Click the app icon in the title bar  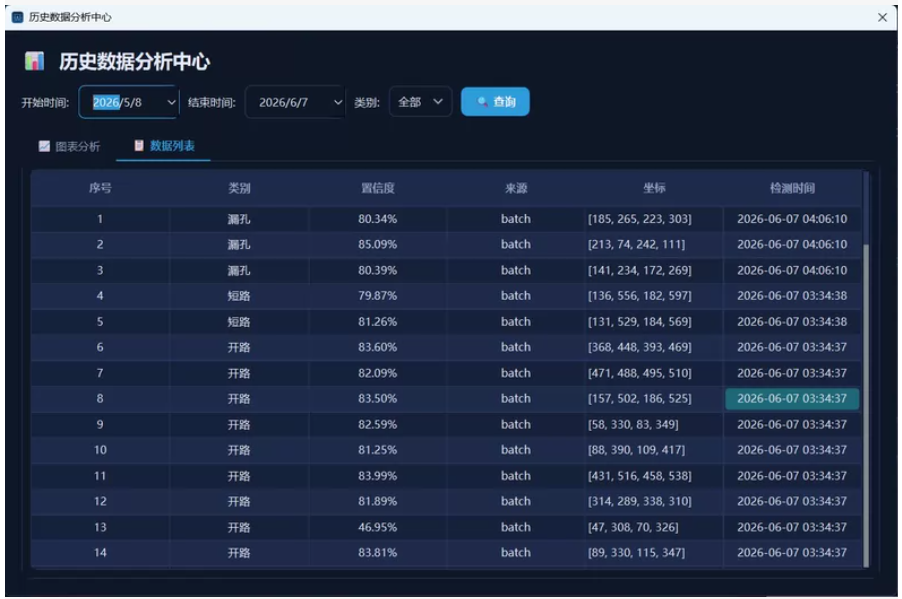(18, 17)
